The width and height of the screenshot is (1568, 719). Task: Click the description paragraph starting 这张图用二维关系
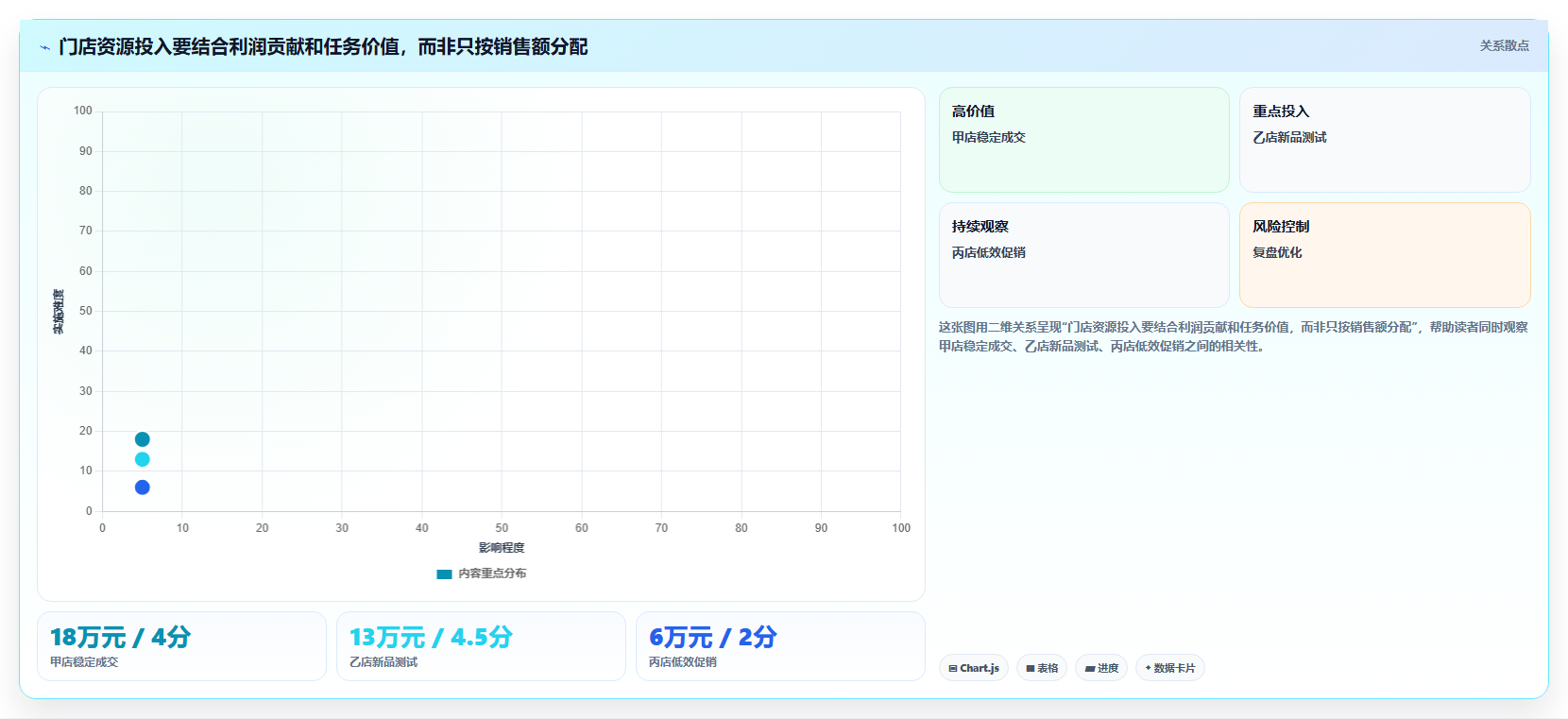[1234, 336]
